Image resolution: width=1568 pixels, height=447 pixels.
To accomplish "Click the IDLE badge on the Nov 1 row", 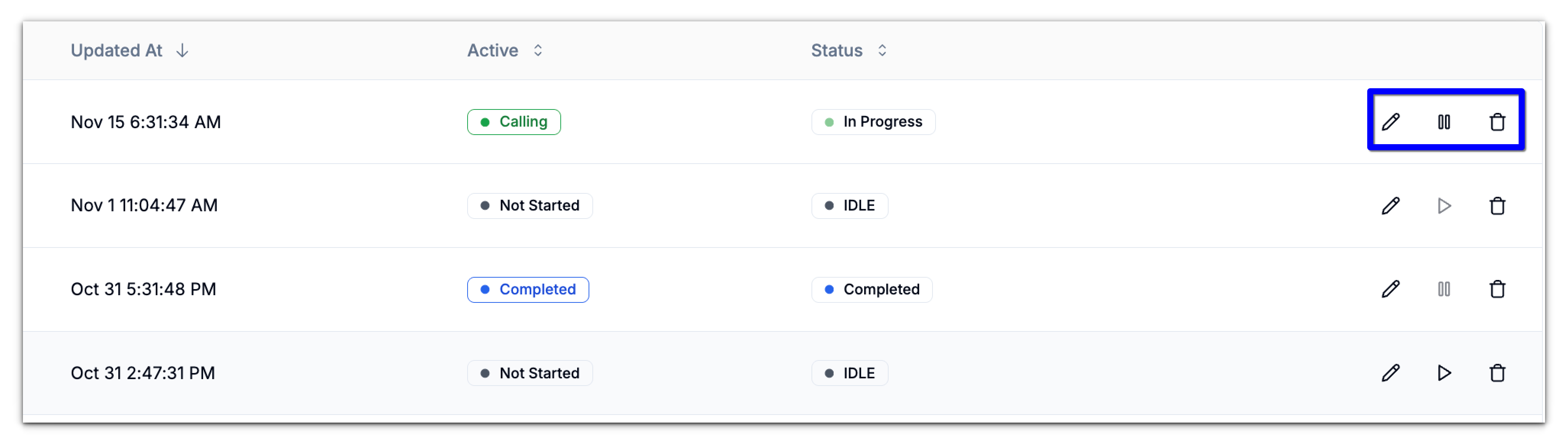I will (x=849, y=206).
